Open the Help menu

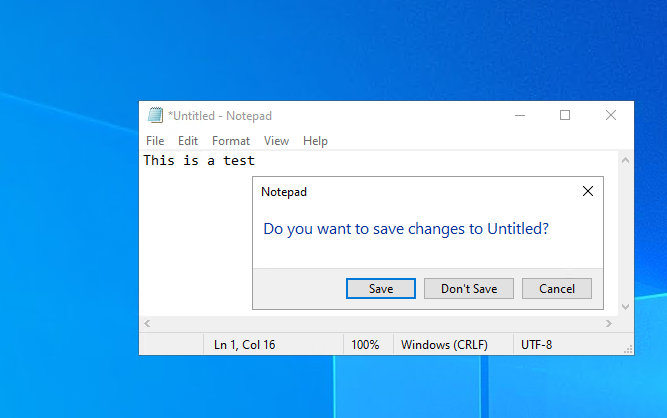pyautogui.click(x=315, y=141)
